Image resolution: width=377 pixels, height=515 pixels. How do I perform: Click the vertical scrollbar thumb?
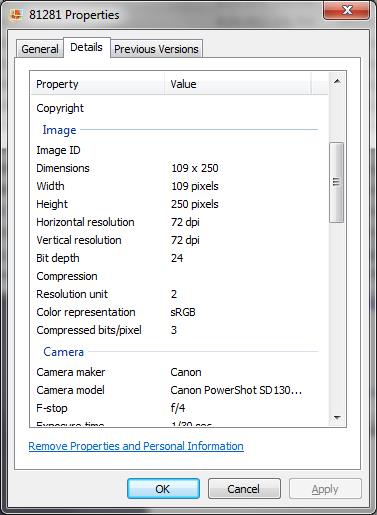337,182
